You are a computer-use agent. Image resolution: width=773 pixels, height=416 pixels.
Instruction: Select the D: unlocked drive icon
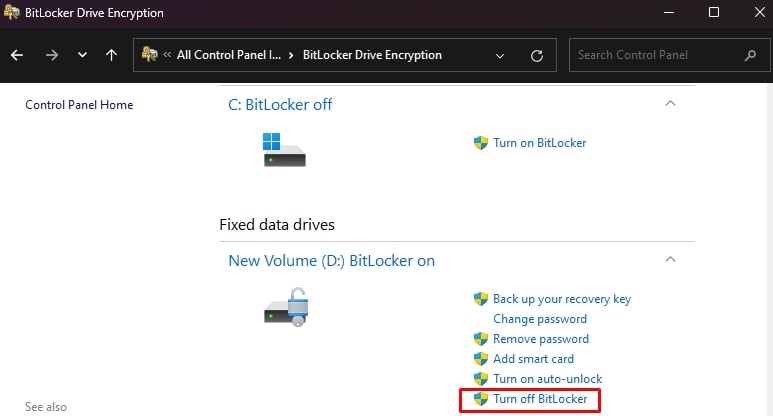click(286, 307)
